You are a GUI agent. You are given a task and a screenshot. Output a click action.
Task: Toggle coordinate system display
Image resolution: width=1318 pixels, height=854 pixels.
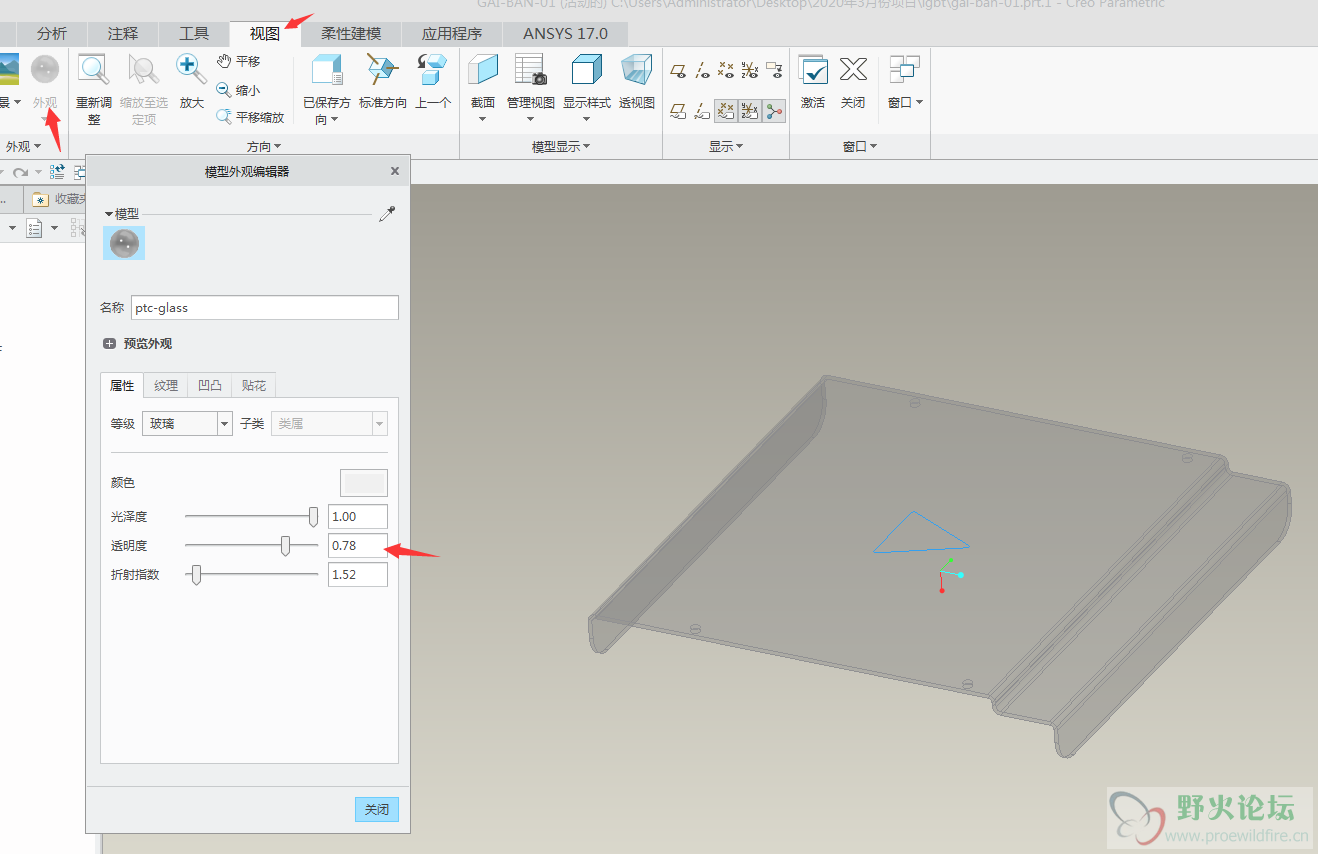(750, 70)
